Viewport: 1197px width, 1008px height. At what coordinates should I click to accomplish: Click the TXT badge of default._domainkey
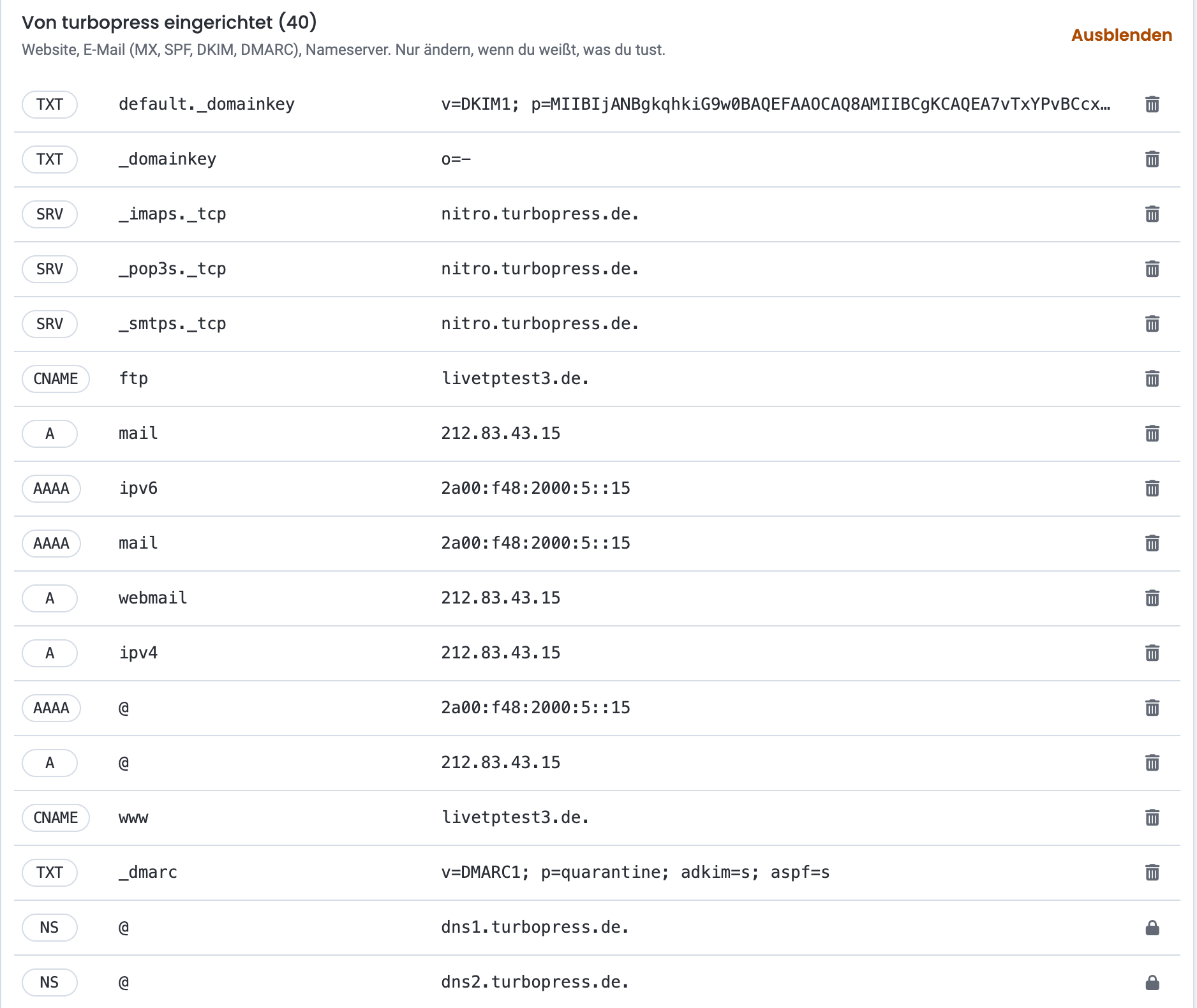(50, 105)
